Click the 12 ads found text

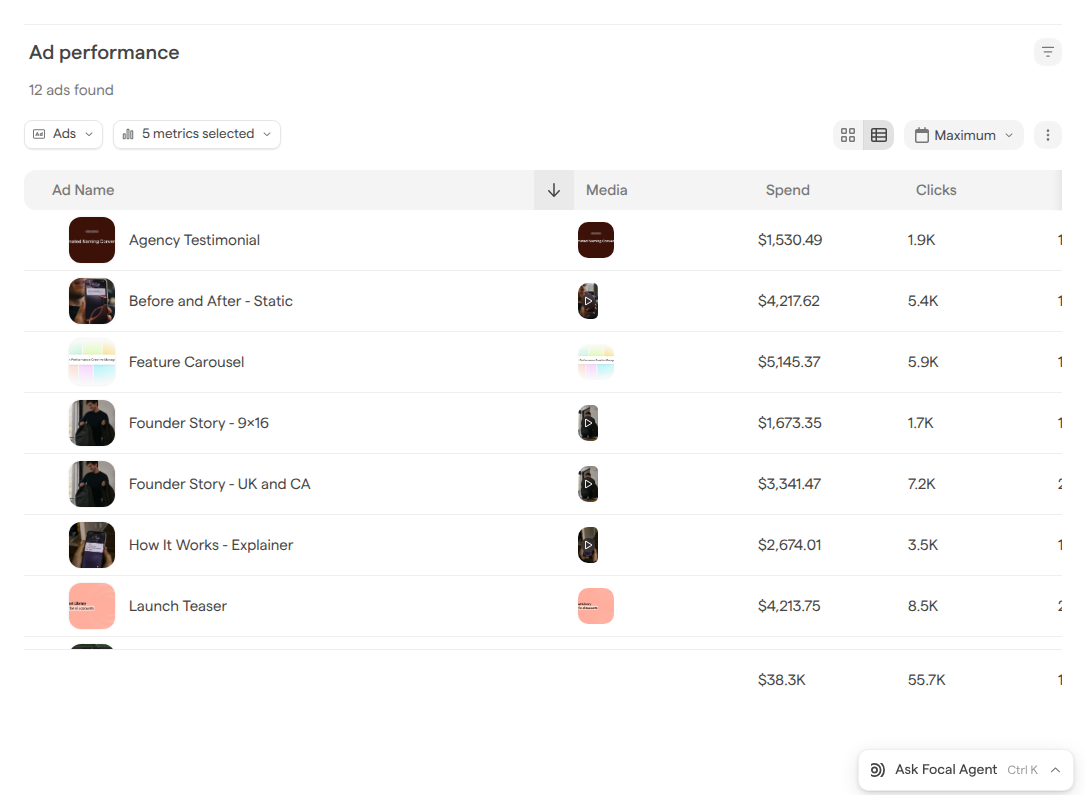71,90
